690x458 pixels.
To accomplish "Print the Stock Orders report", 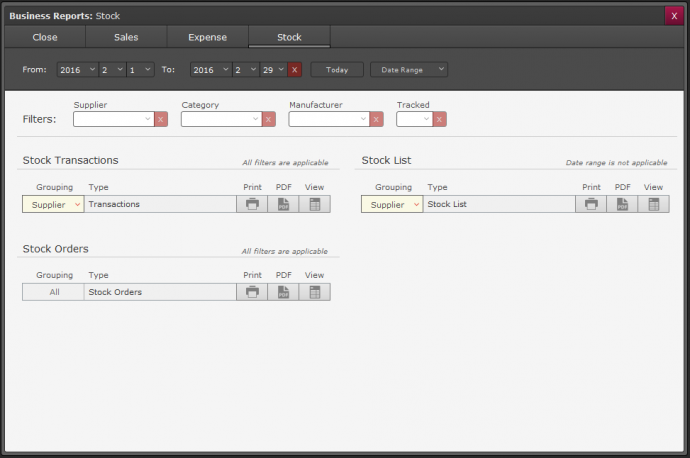I will pyautogui.click(x=252, y=292).
